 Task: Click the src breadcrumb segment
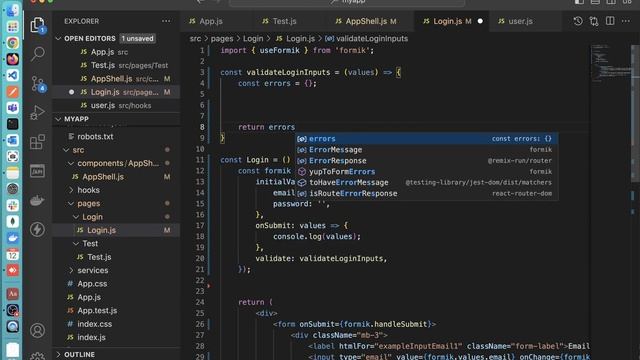[195, 38]
